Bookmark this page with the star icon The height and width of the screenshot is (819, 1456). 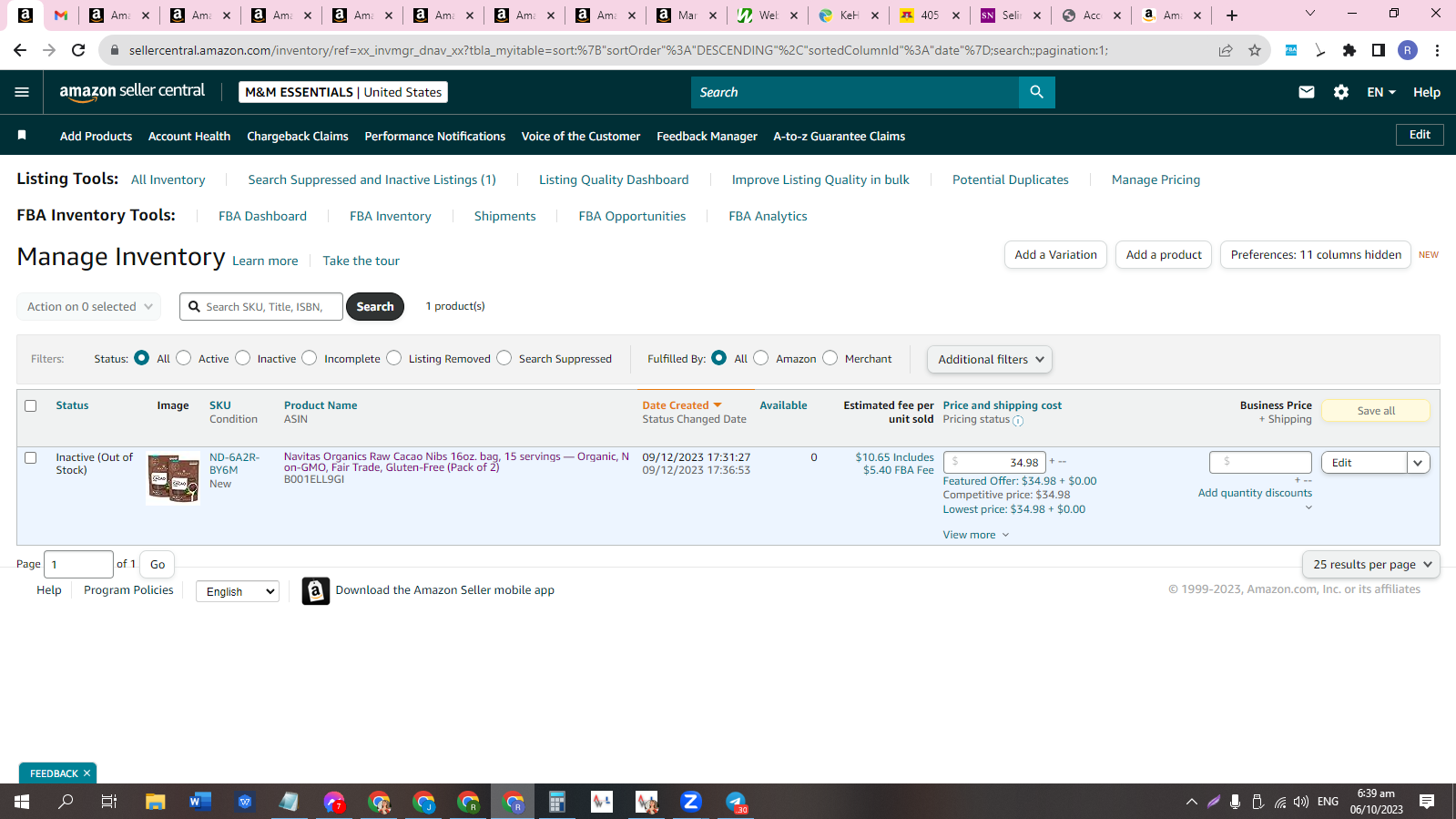point(1255,50)
